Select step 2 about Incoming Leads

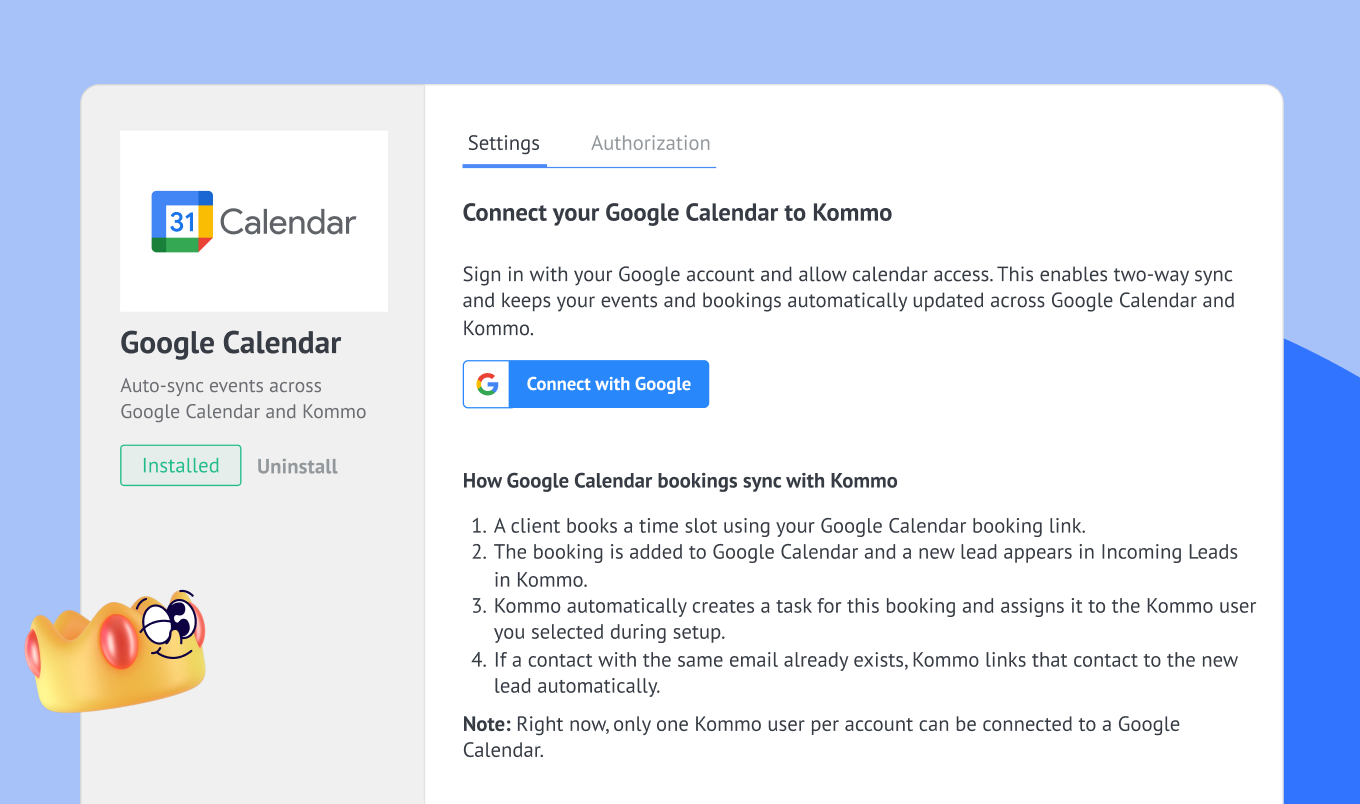click(865, 565)
